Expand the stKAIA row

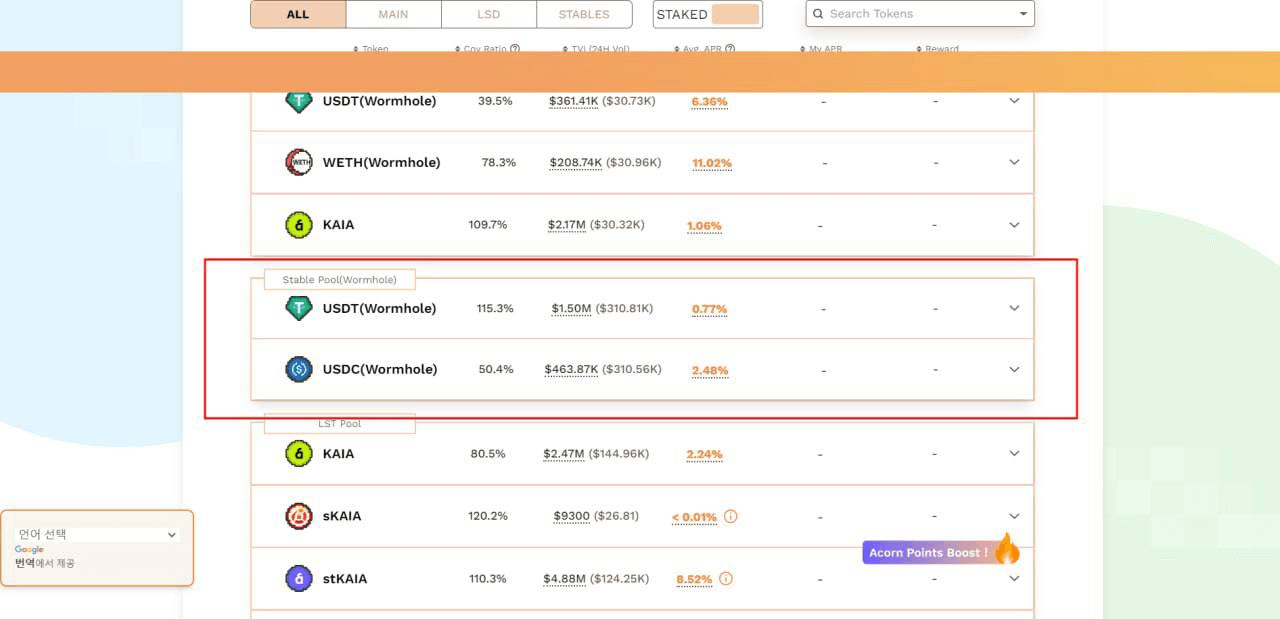(1014, 578)
